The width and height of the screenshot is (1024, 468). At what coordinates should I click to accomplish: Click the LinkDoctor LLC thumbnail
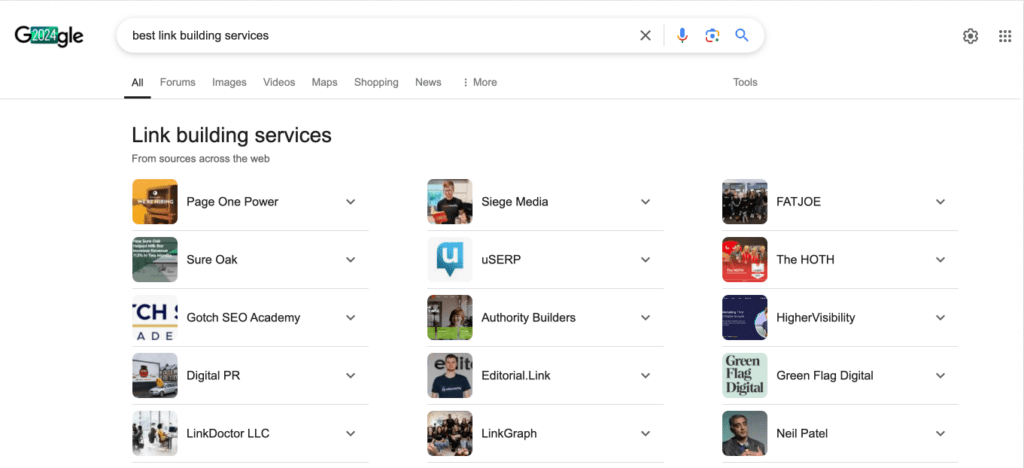[x=155, y=433]
